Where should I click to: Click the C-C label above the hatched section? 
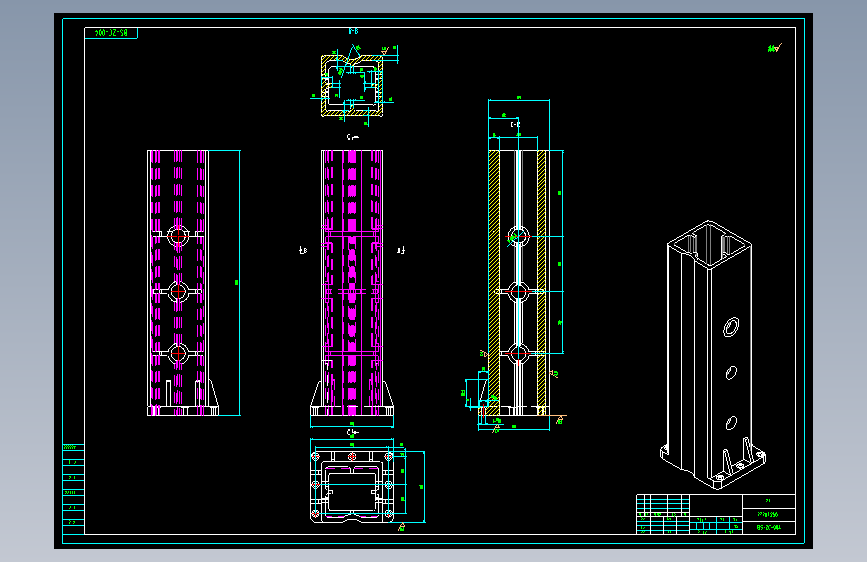pos(515,125)
